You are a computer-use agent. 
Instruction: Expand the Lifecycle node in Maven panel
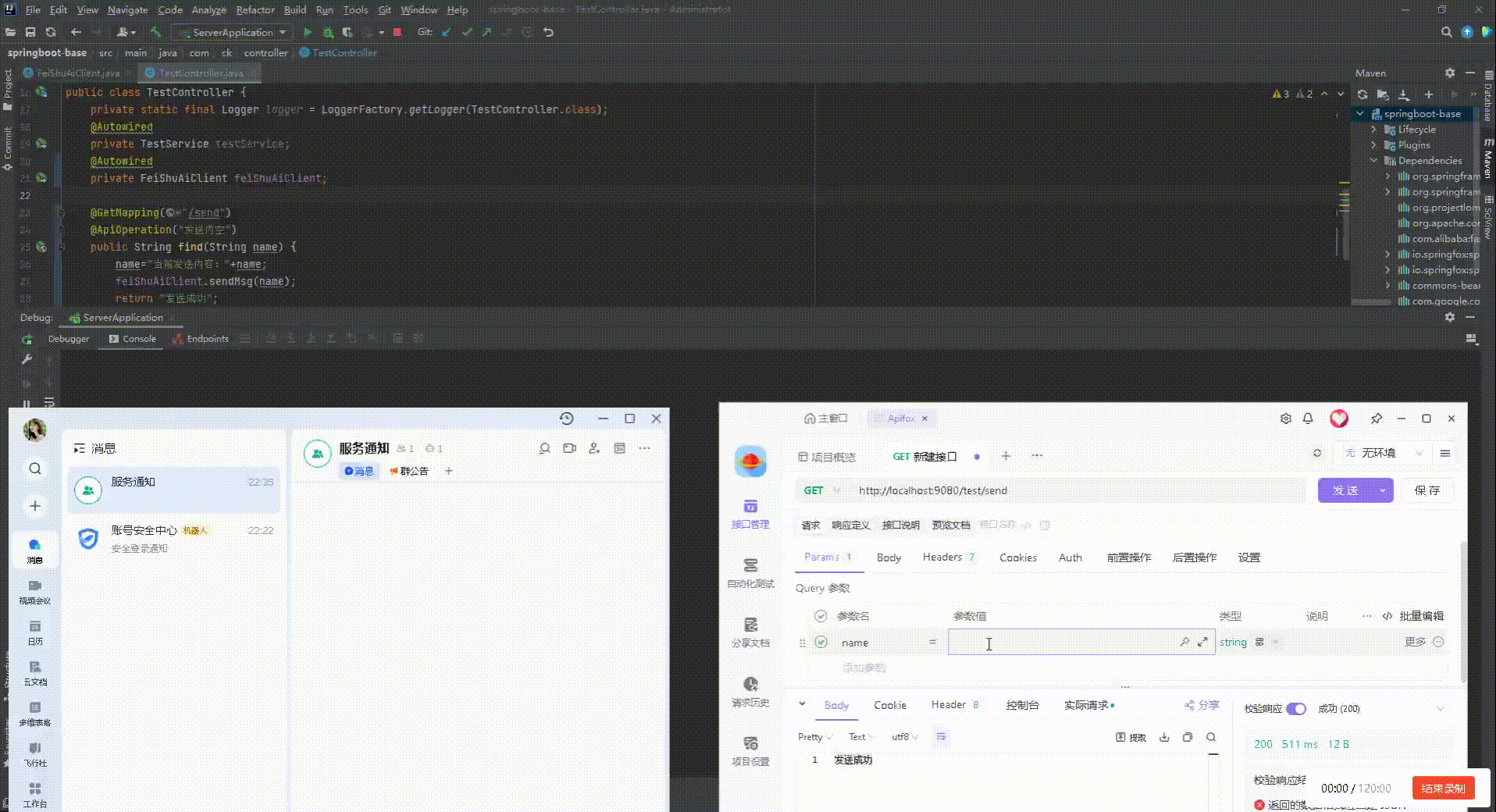coord(1374,130)
